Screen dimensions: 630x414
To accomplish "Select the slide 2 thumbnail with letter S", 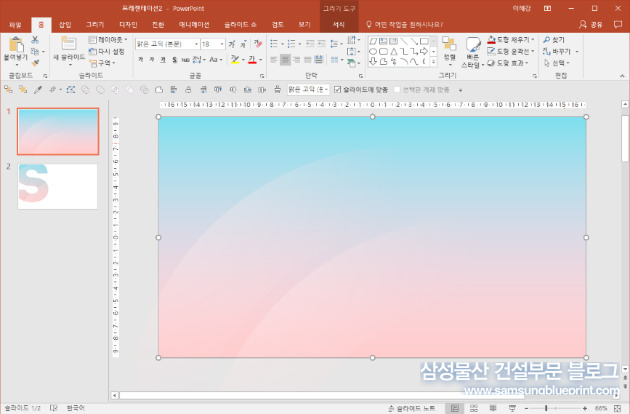I will 57,187.
